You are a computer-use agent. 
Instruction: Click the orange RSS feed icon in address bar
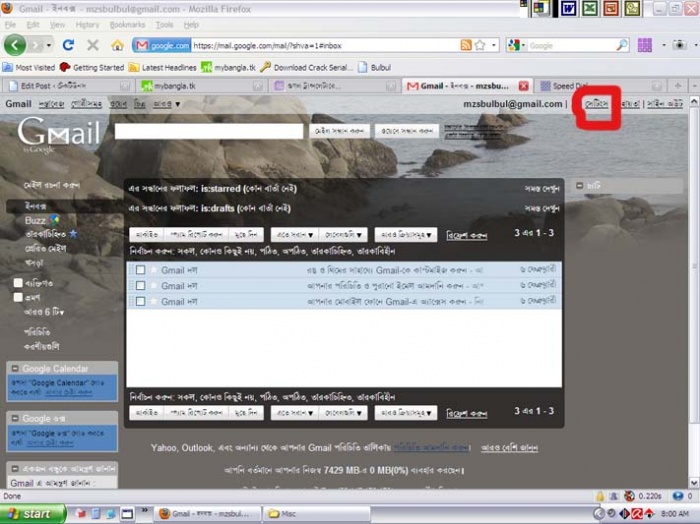click(x=466, y=45)
